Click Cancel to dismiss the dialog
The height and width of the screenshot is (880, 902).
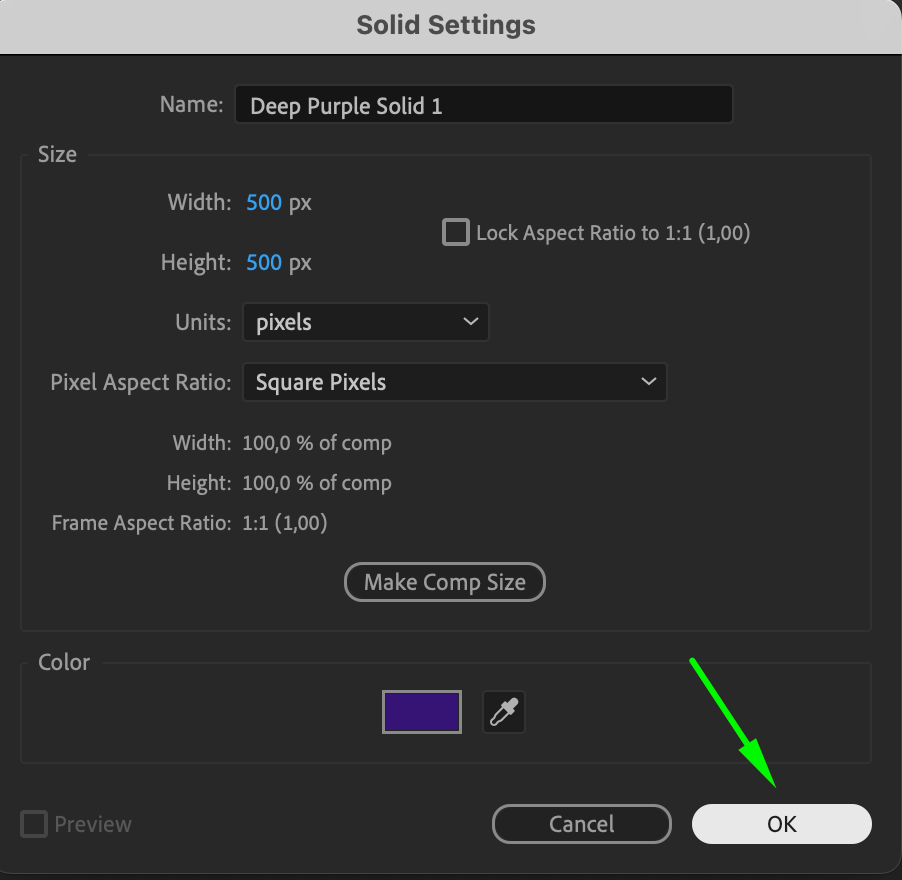click(581, 824)
